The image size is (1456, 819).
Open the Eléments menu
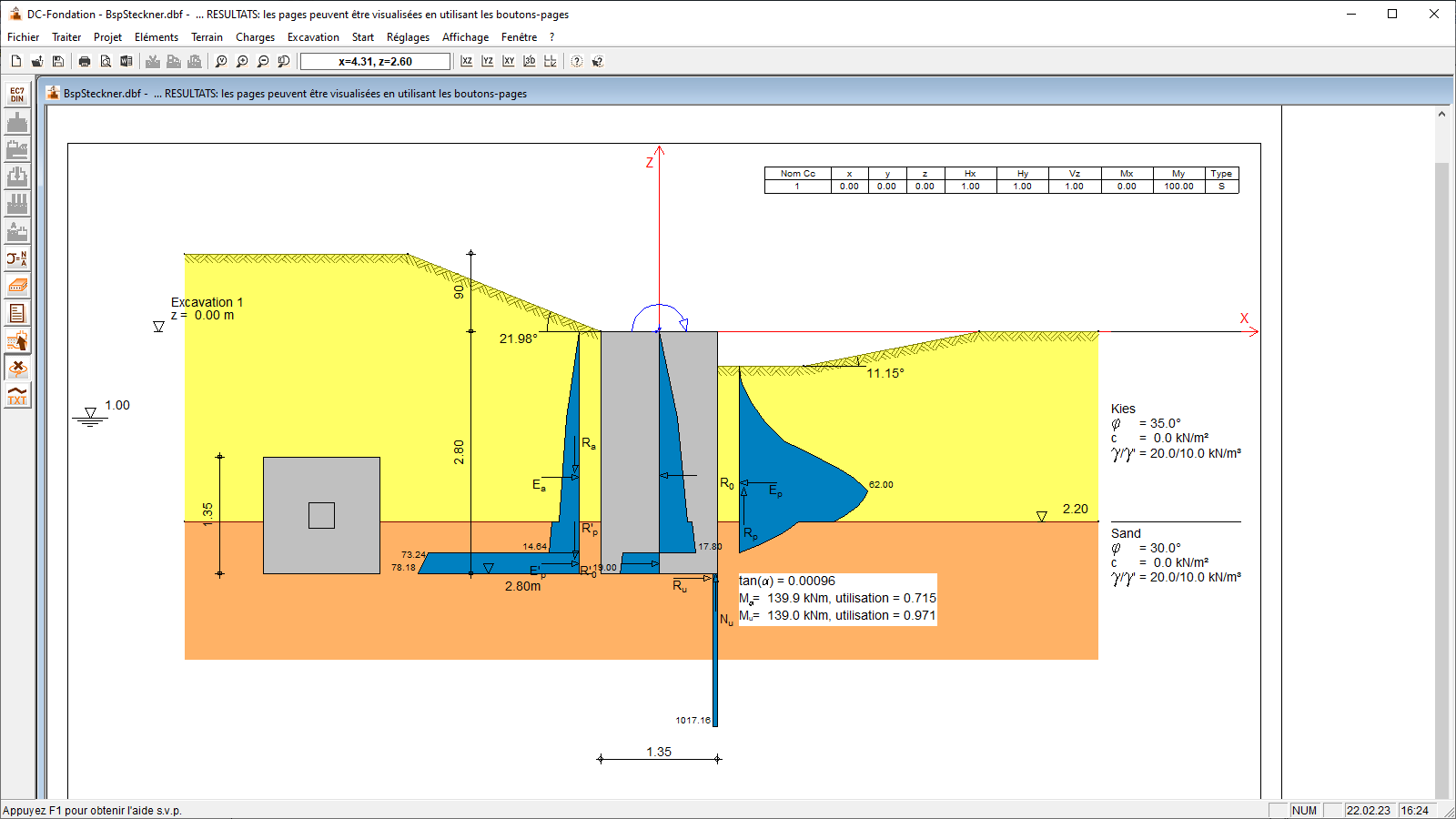coord(157,37)
